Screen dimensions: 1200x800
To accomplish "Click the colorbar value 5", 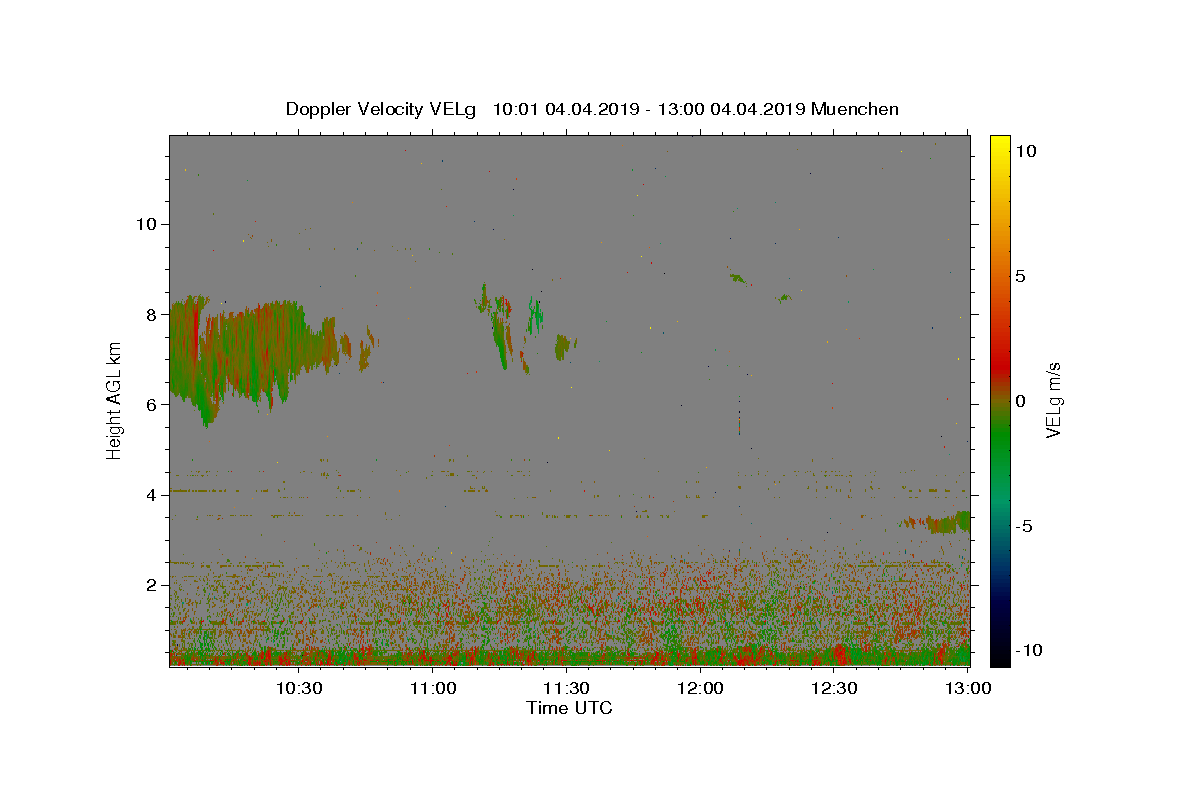I will (x=1020, y=276).
